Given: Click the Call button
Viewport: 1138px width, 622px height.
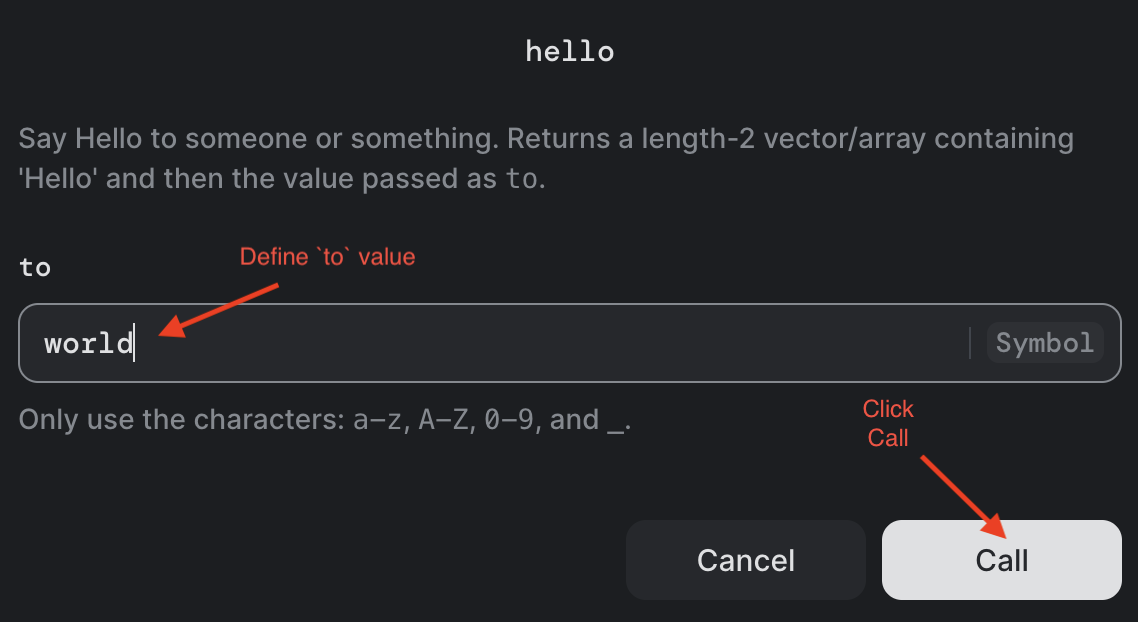Looking at the screenshot, I should click(1001, 560).
